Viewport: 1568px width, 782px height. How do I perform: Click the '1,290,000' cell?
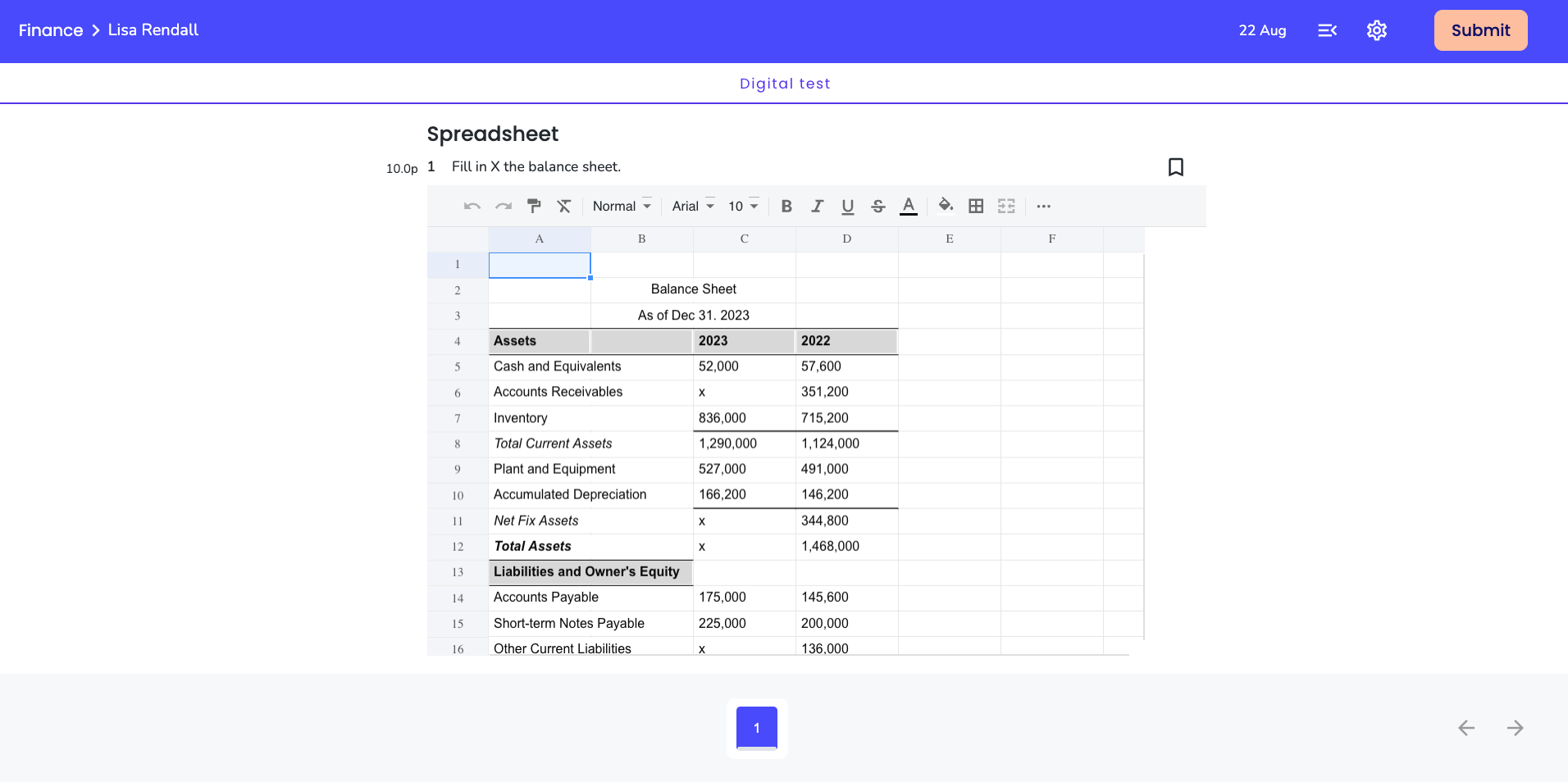(745, 444)
